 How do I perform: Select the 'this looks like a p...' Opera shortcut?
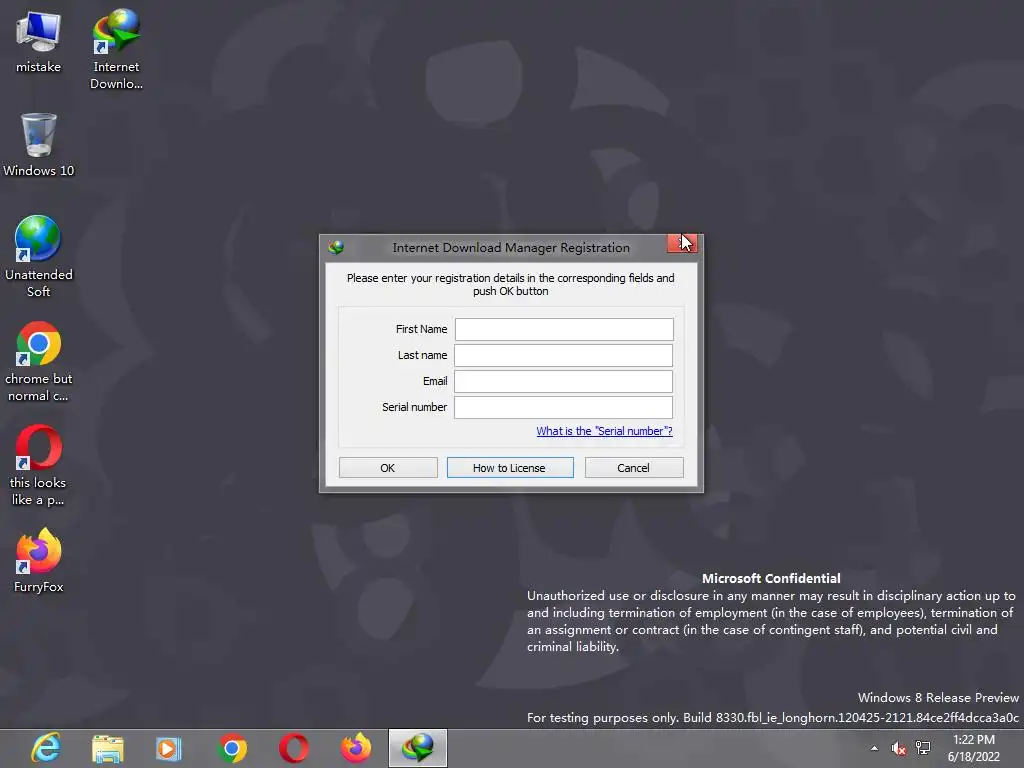(x=39, y=465)
